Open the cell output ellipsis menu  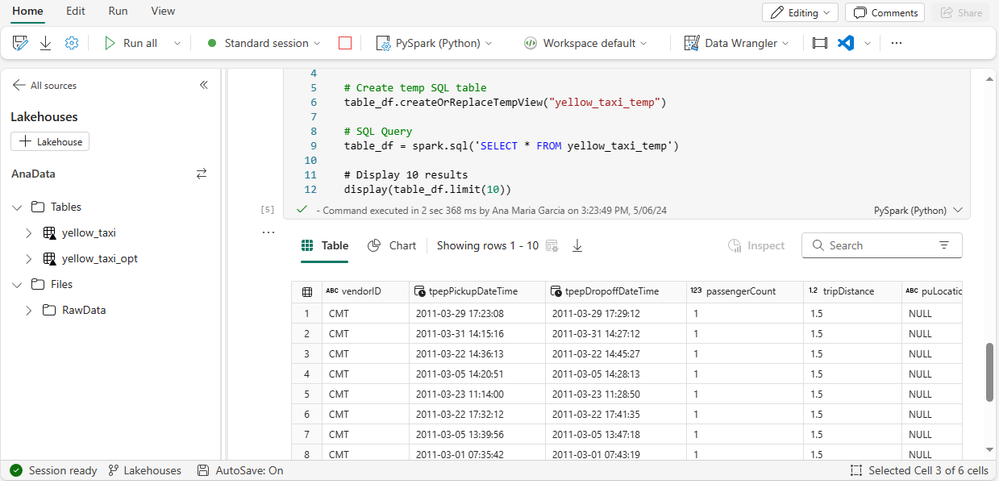tap(269, 233)
